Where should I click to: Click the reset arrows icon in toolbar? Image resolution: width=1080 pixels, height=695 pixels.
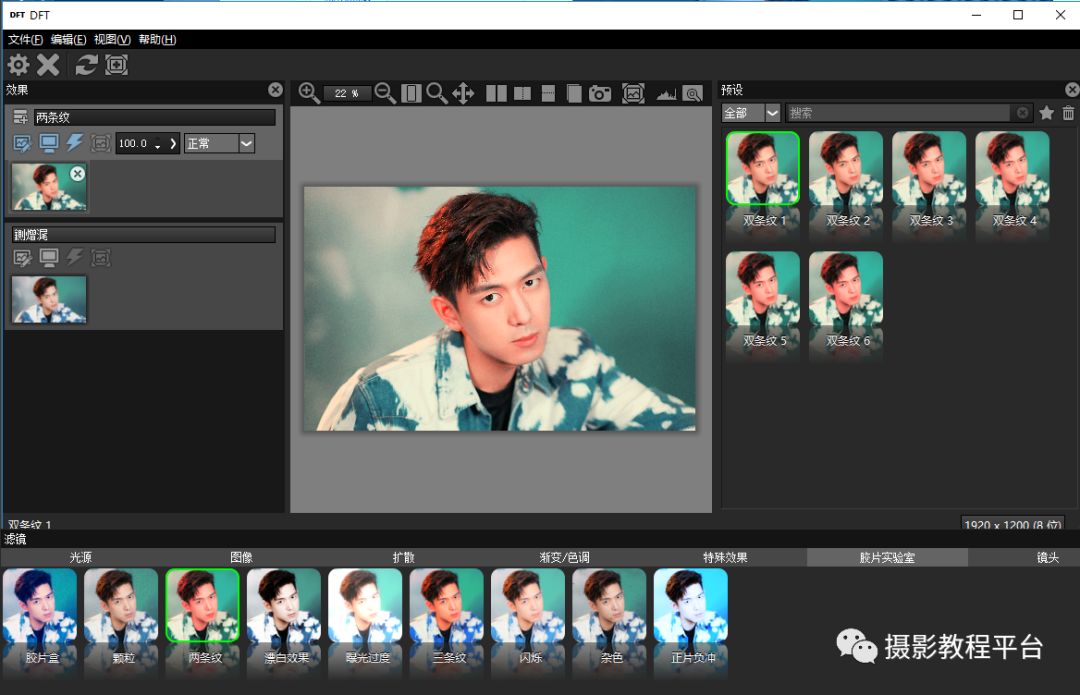[86, 65]
